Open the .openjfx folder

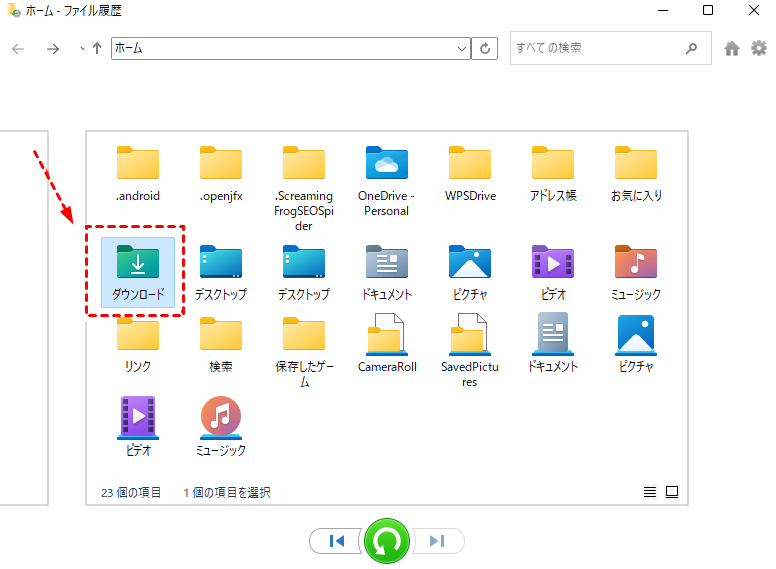[221, 174]
